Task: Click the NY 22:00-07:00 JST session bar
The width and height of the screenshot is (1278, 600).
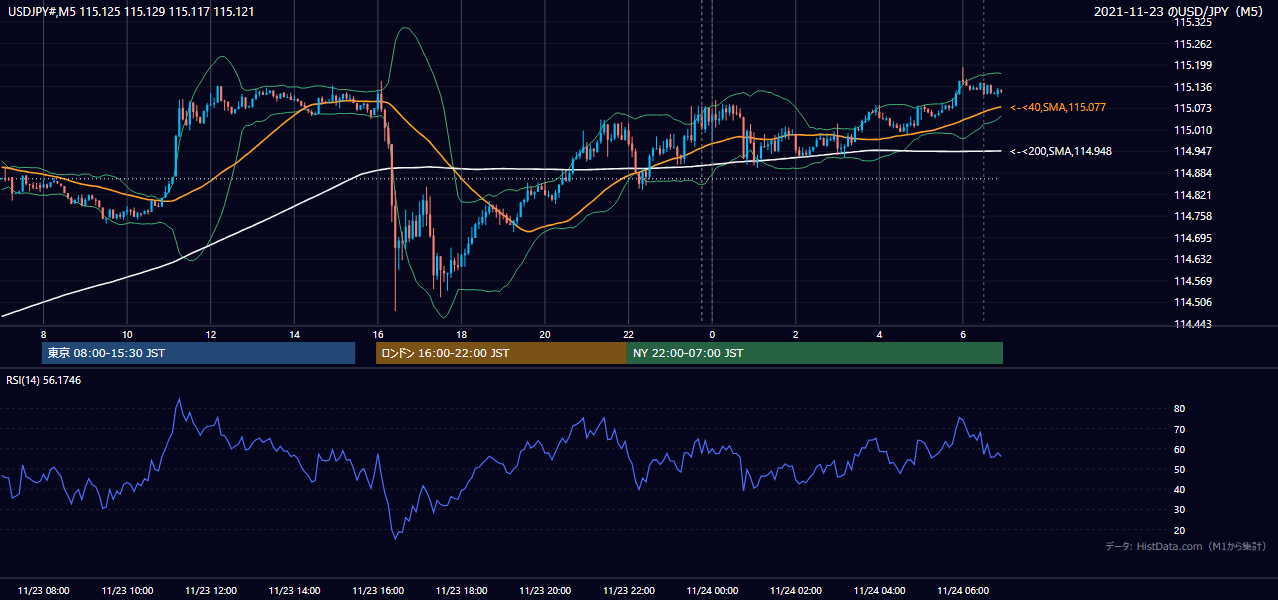Action: pyautogui.click(x=815, y=353)
